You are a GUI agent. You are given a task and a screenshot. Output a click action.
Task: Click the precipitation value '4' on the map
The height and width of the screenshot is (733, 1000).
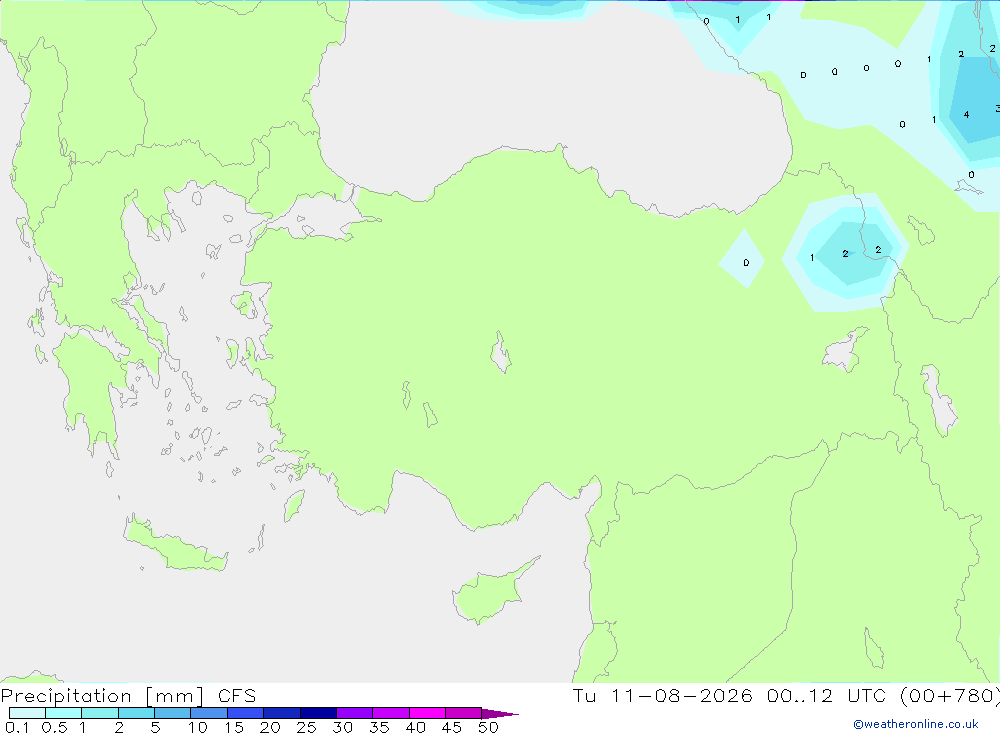click(966, 115)
